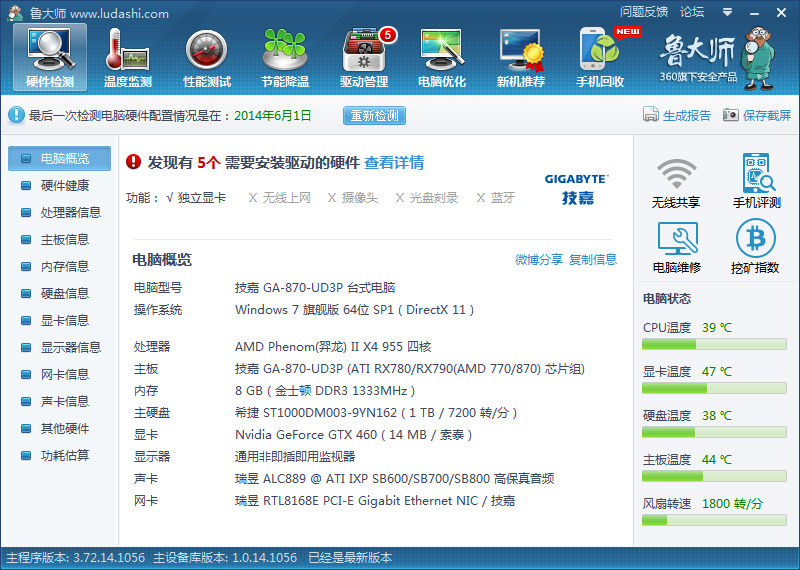Select 声卡信息 in sidebar

tap(59, 402)
